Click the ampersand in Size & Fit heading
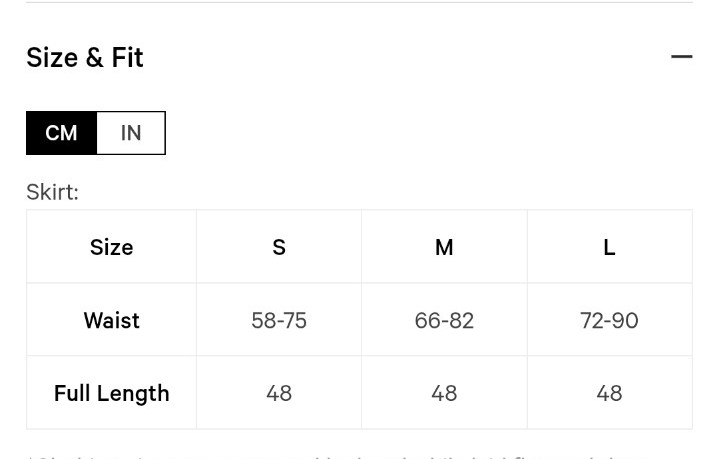The image size is (719, 459). pyautogui.click(x=94, y=58)
